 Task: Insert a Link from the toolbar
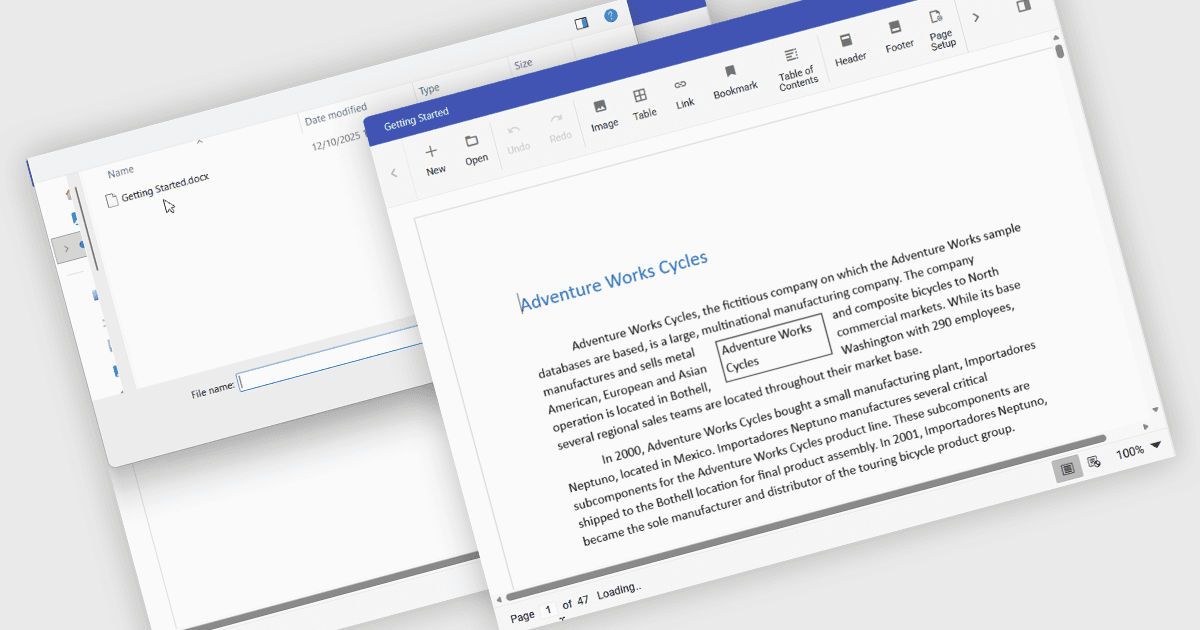[683, 93]
